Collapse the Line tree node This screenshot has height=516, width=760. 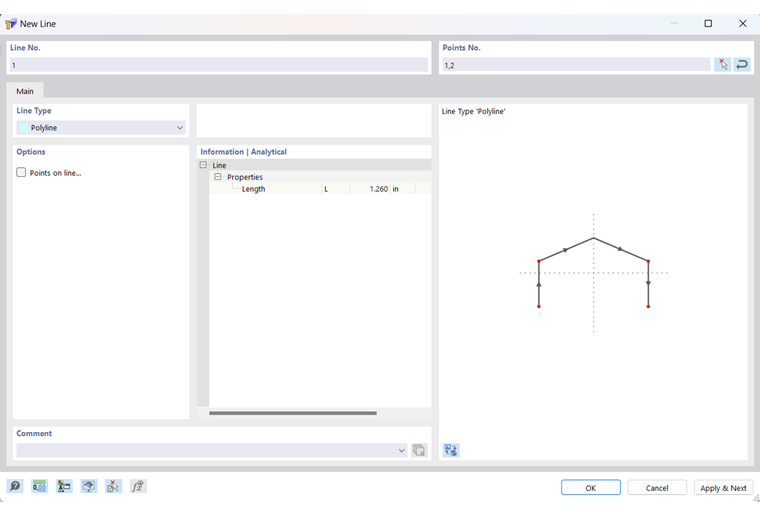pos(203,165)
